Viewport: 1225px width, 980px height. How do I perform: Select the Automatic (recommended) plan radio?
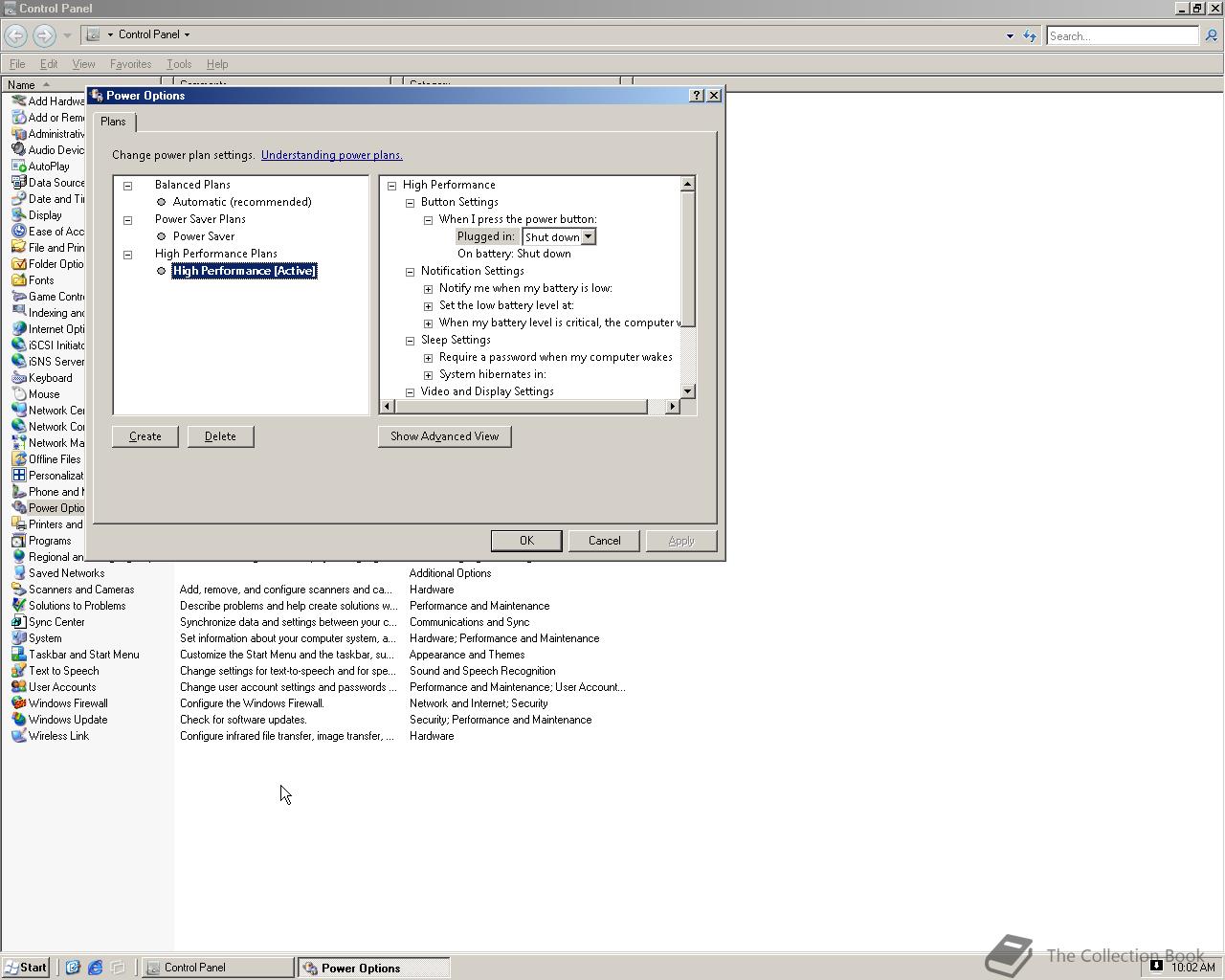point(161,202)
